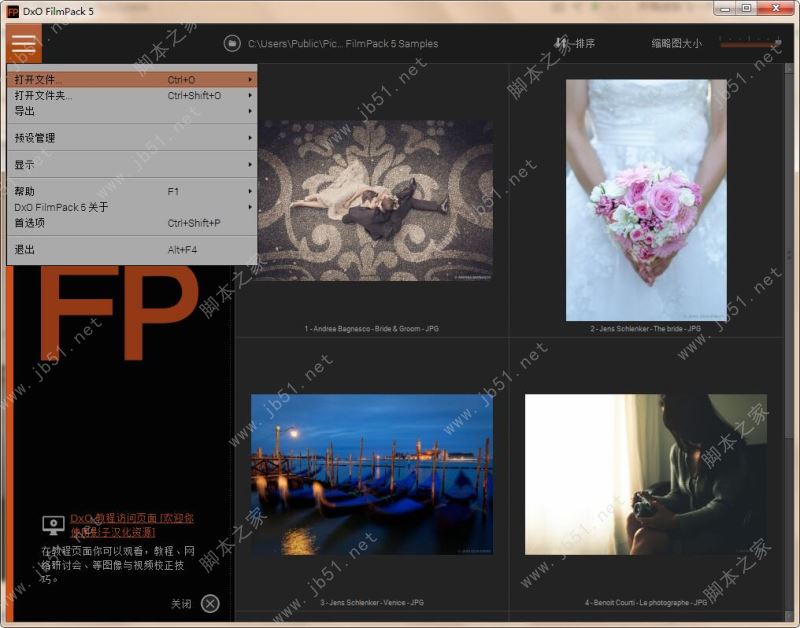The height and width of the screenshot is (628, 800).
Task: Click the sort arrows icon
Action: [562, 43]
